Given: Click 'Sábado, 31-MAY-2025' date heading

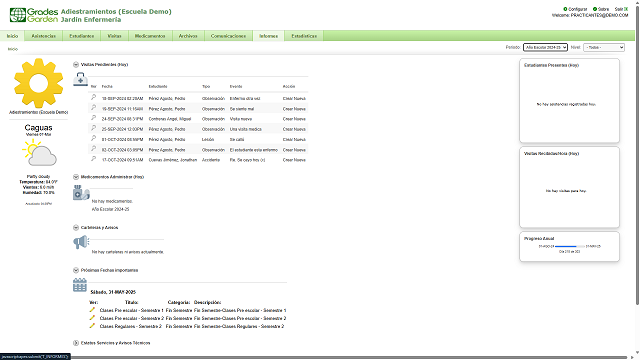Looking at the screenshot, I should click(113, 292).
